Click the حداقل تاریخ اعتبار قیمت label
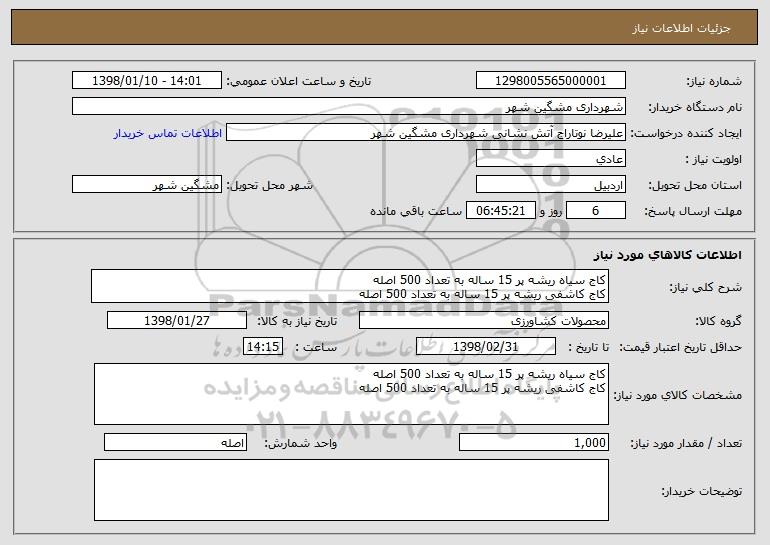 [x=681, y=347]
